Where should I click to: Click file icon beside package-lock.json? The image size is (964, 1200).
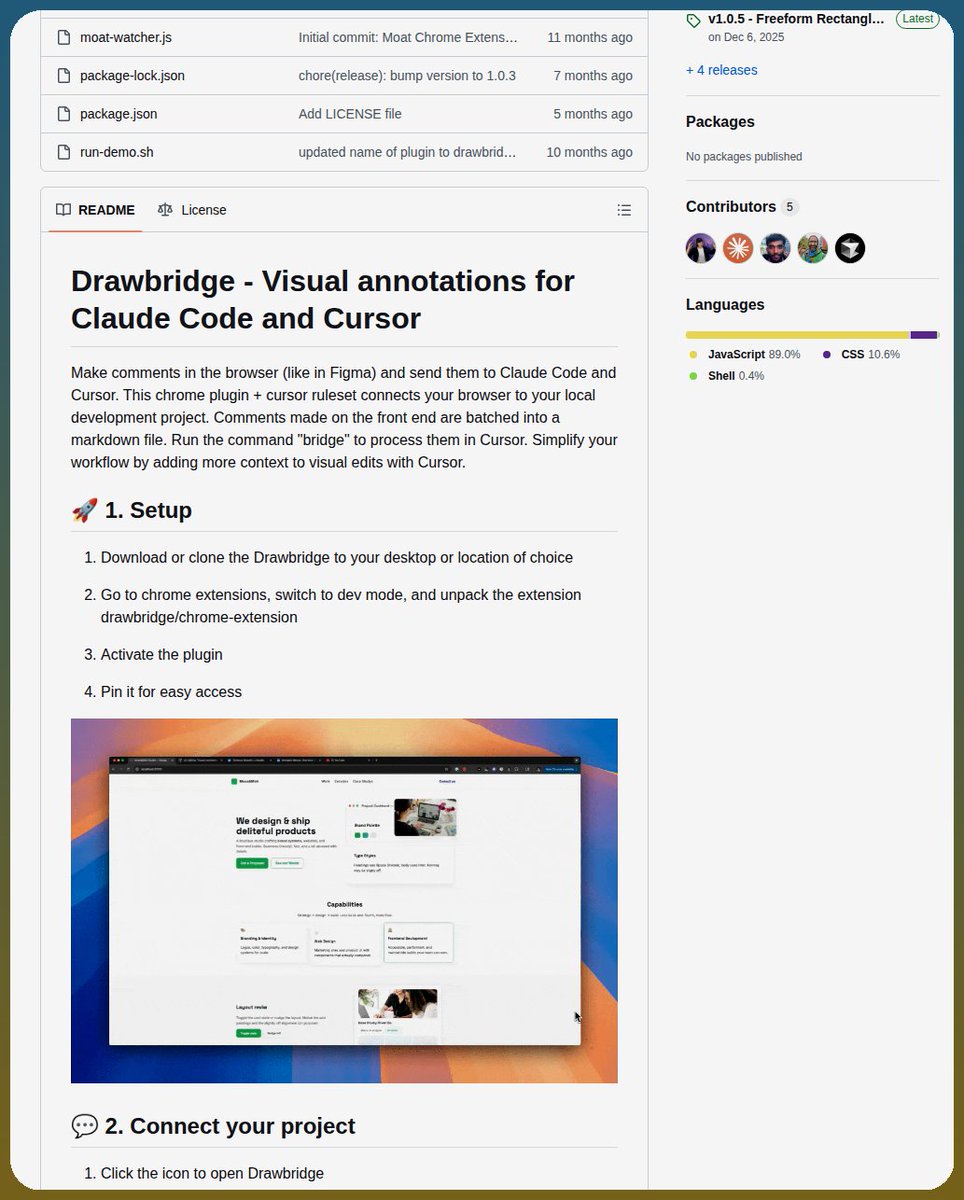point(63,75)
